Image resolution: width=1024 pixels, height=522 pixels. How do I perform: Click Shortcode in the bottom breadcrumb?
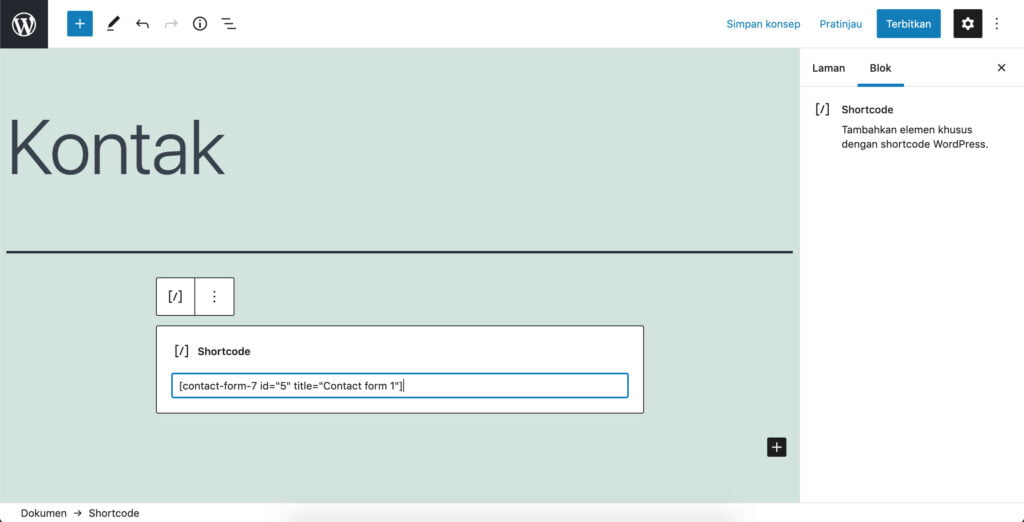click(114, 514)
